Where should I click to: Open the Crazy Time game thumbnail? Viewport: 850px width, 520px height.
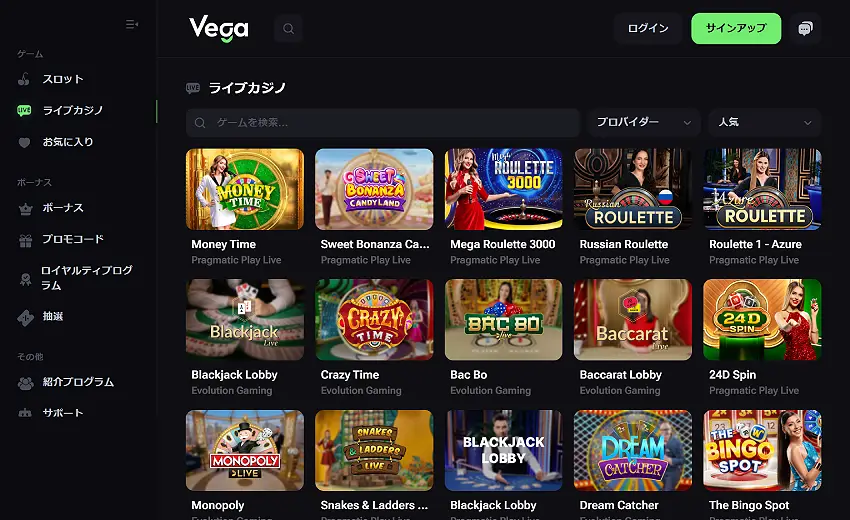(x=374, y=320)
